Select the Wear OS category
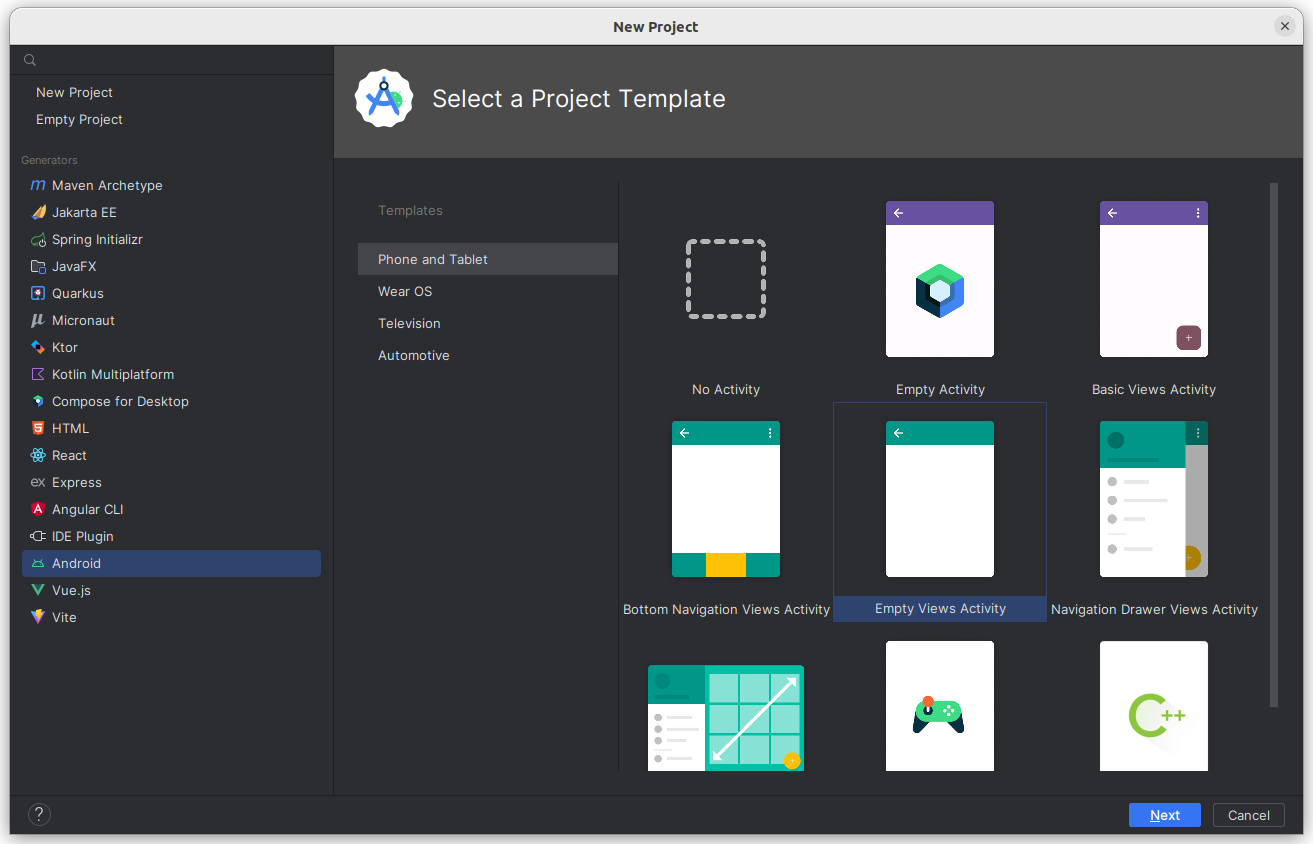The image size is (1313, 844). coord(488,291)
